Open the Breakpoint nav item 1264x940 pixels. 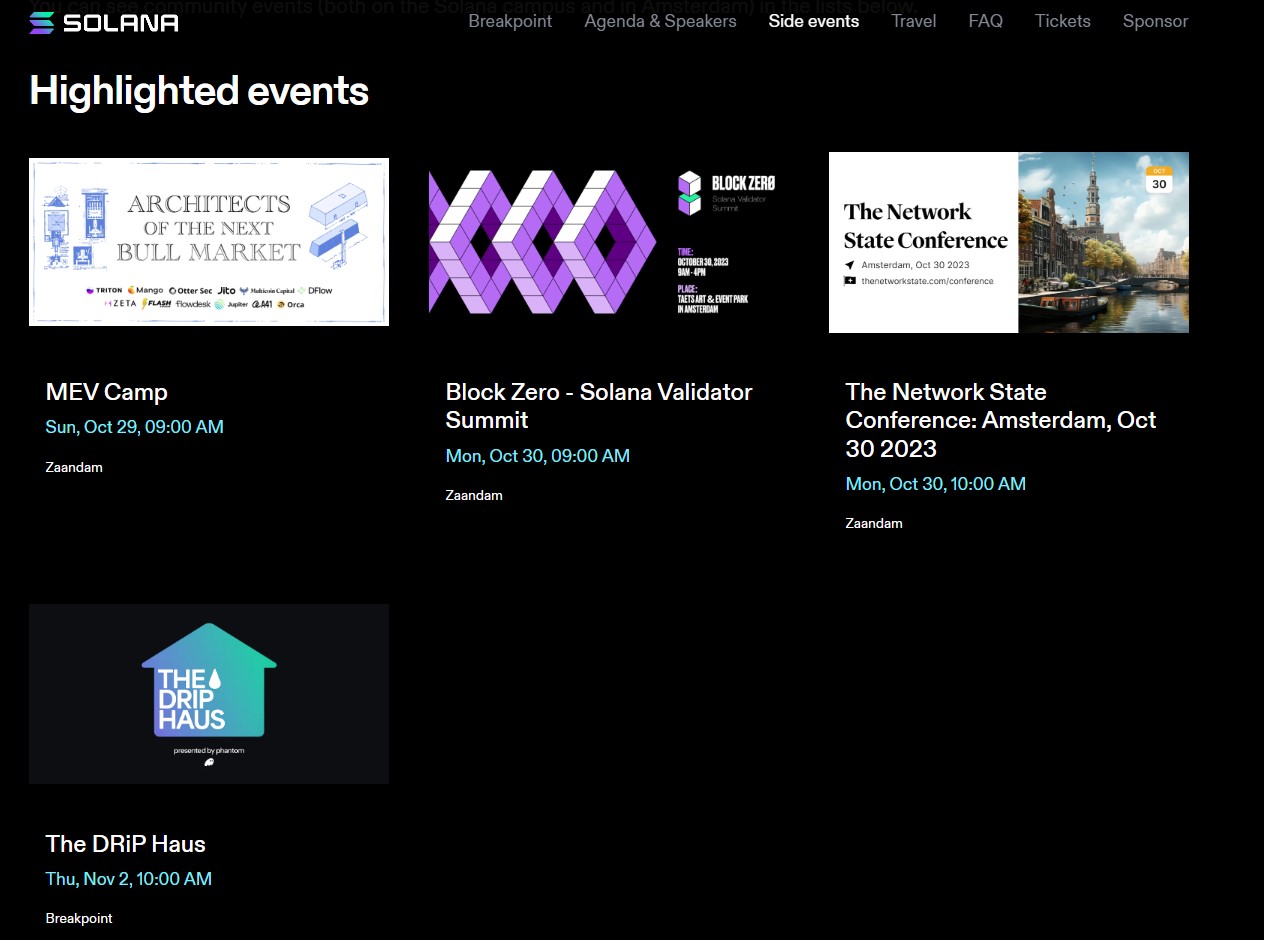click(510, 21)
